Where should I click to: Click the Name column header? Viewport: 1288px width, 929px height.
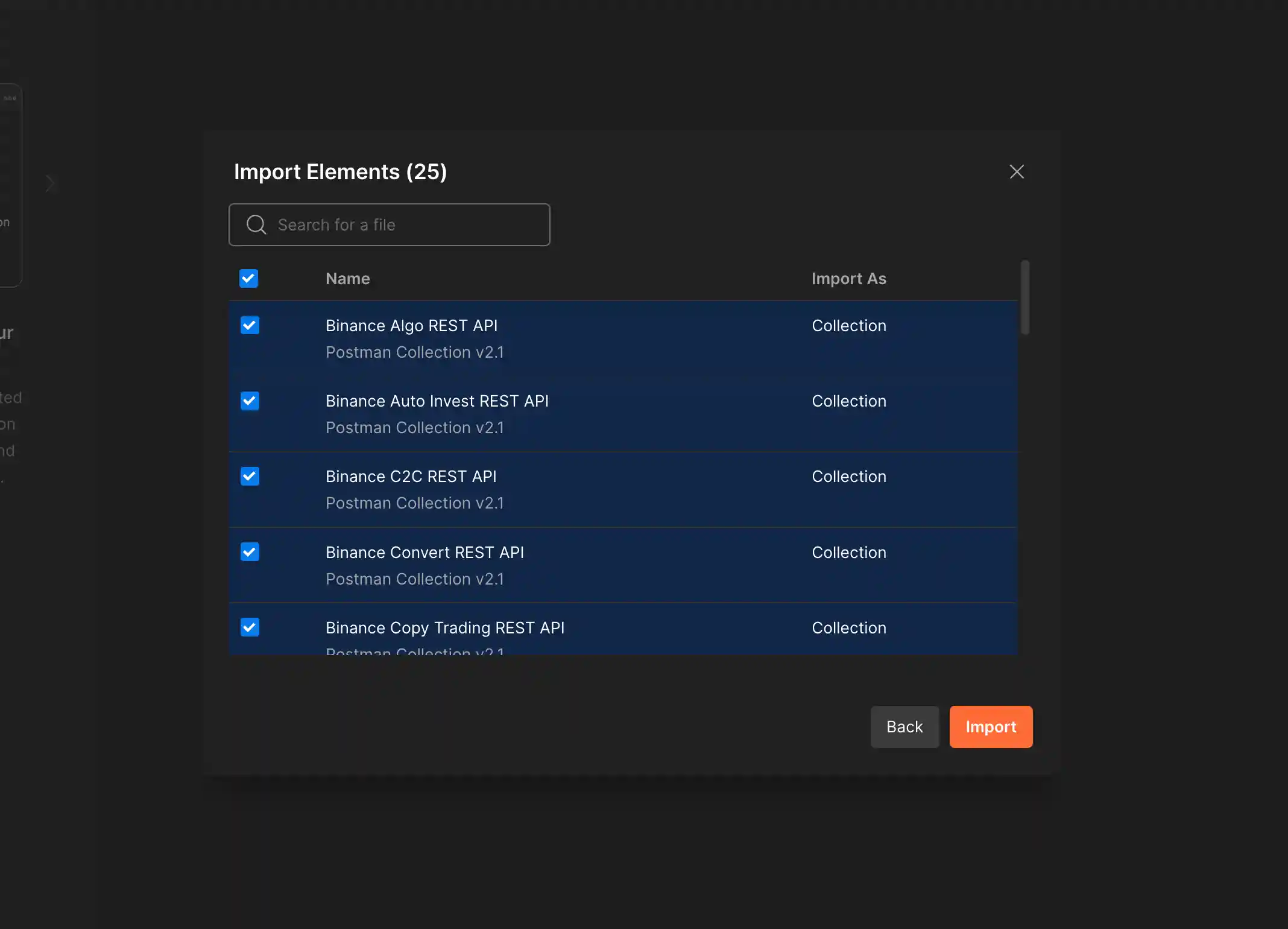pyautogui.click(x=347, y=278)
